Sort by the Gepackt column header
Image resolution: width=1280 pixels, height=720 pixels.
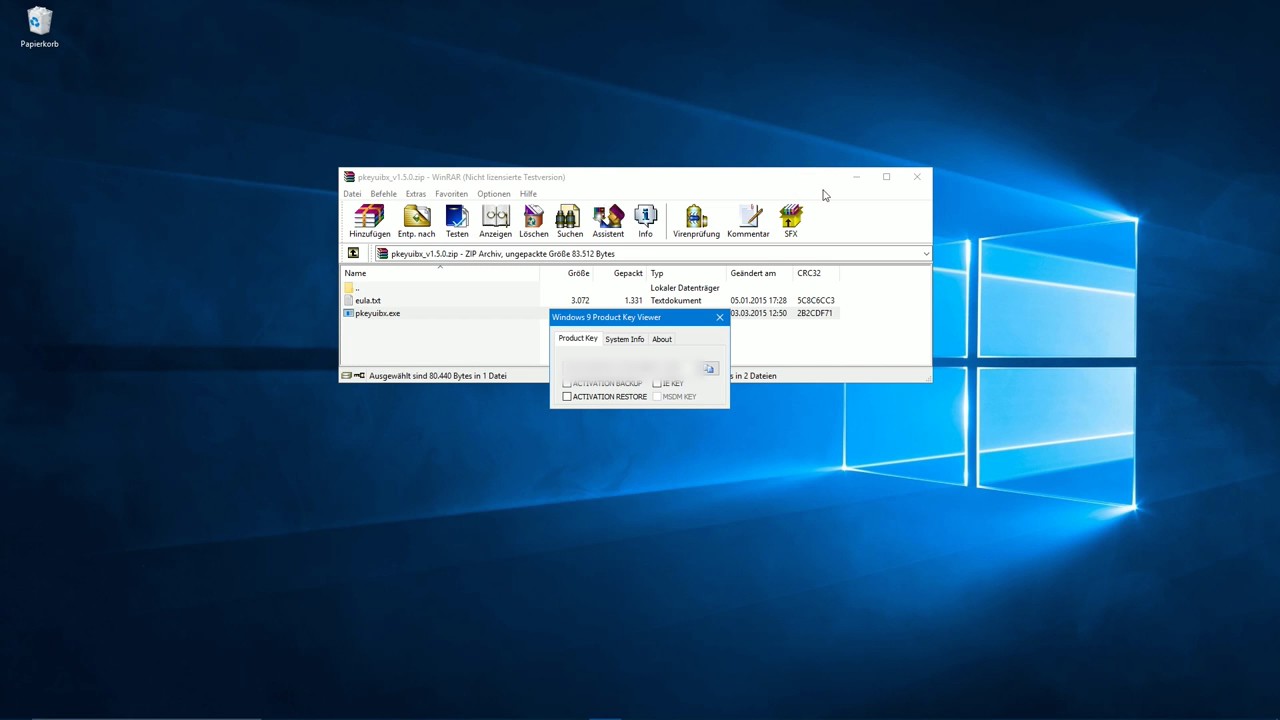click(619, 273)
